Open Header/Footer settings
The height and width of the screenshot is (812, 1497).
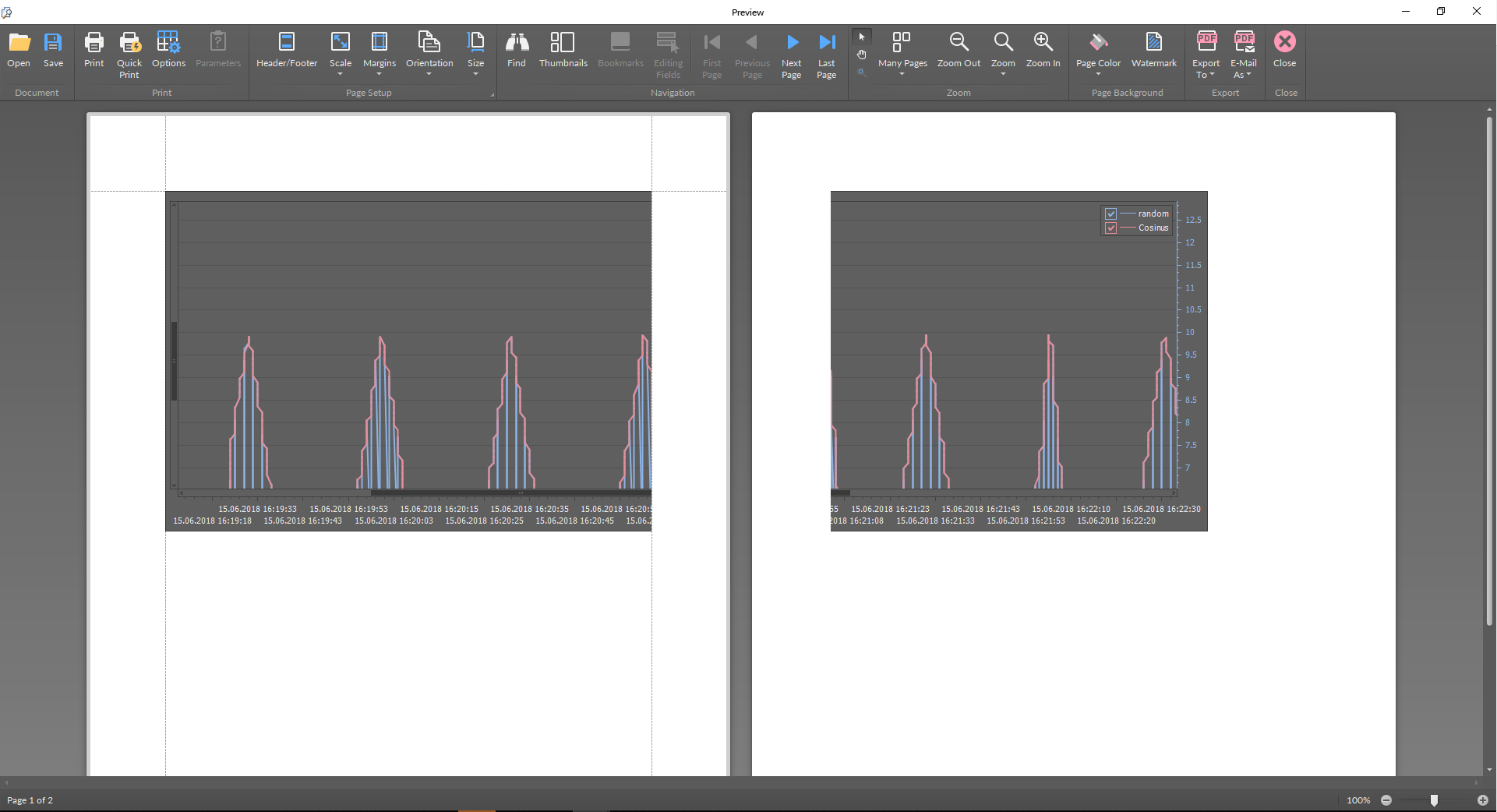(x=287, y=50)
